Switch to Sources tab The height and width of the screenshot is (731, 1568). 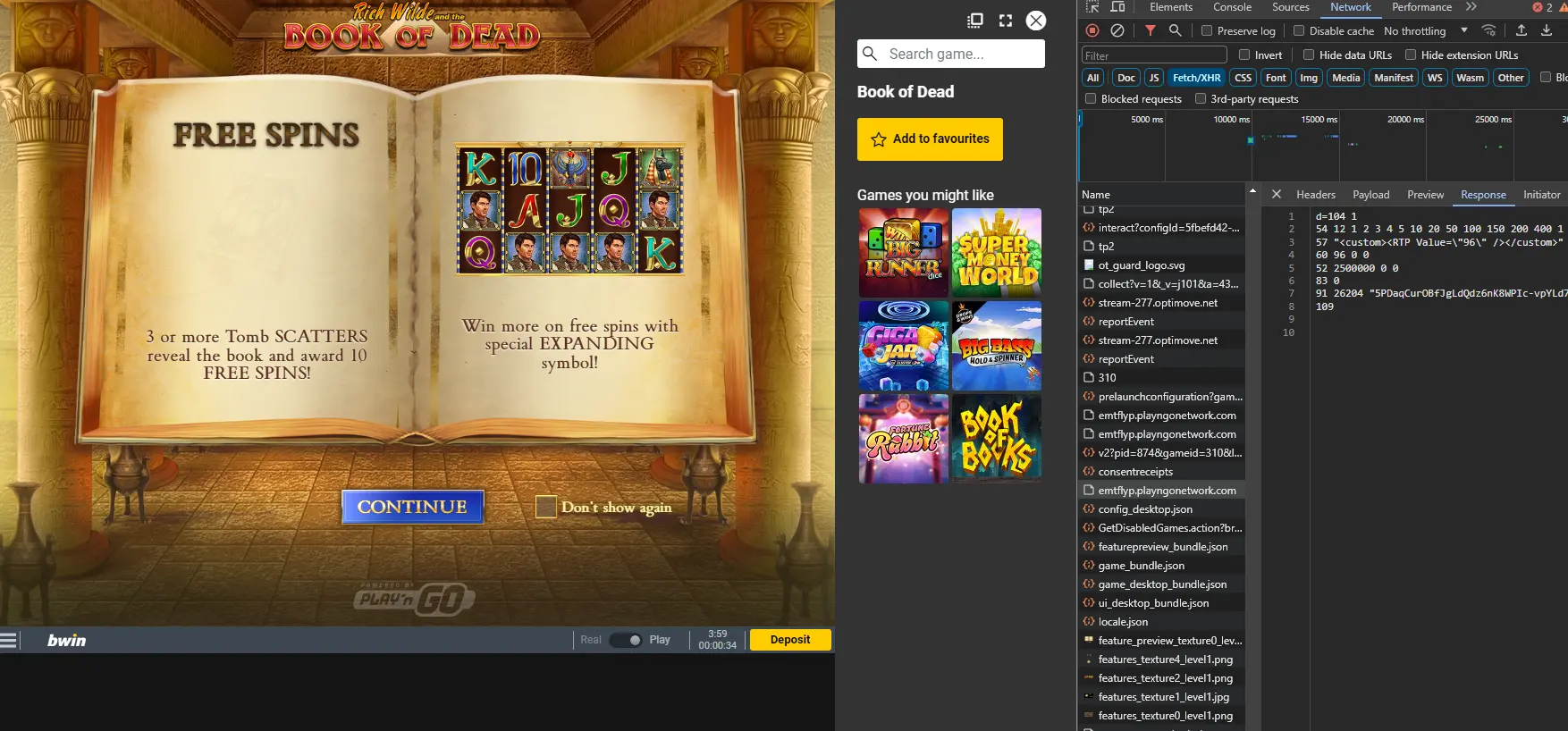tap(1291, 7)
